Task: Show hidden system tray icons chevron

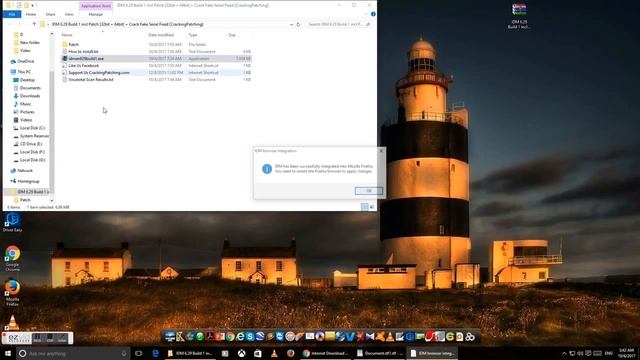Action: (x=564, y=353)
